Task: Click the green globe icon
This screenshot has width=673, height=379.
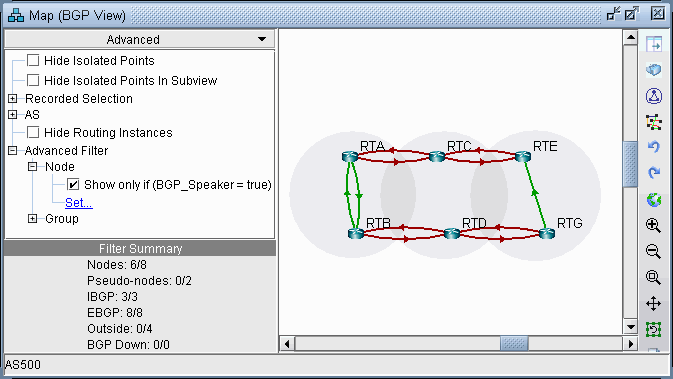Action: 654,200
